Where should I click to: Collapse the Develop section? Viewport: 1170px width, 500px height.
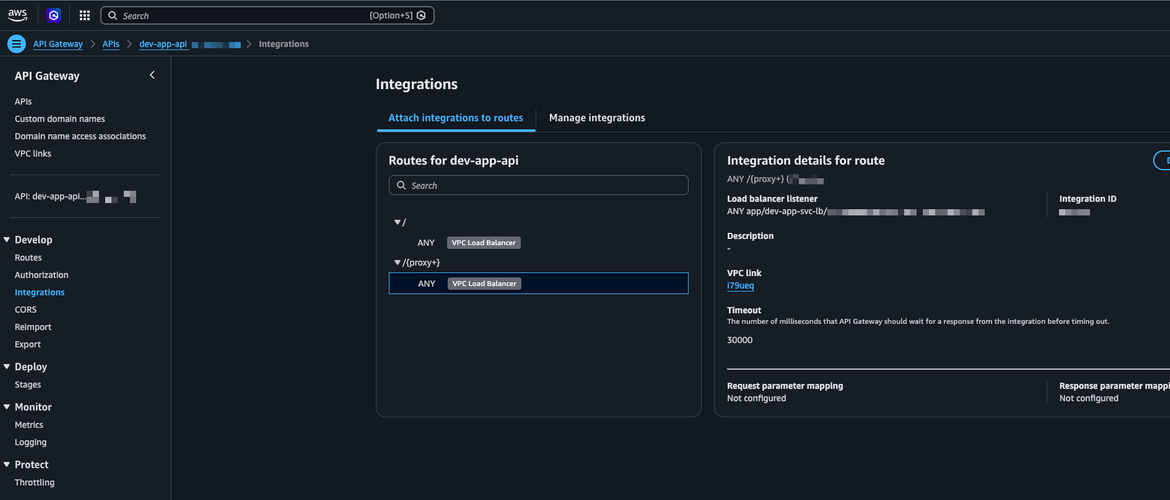tap(7, 240)
